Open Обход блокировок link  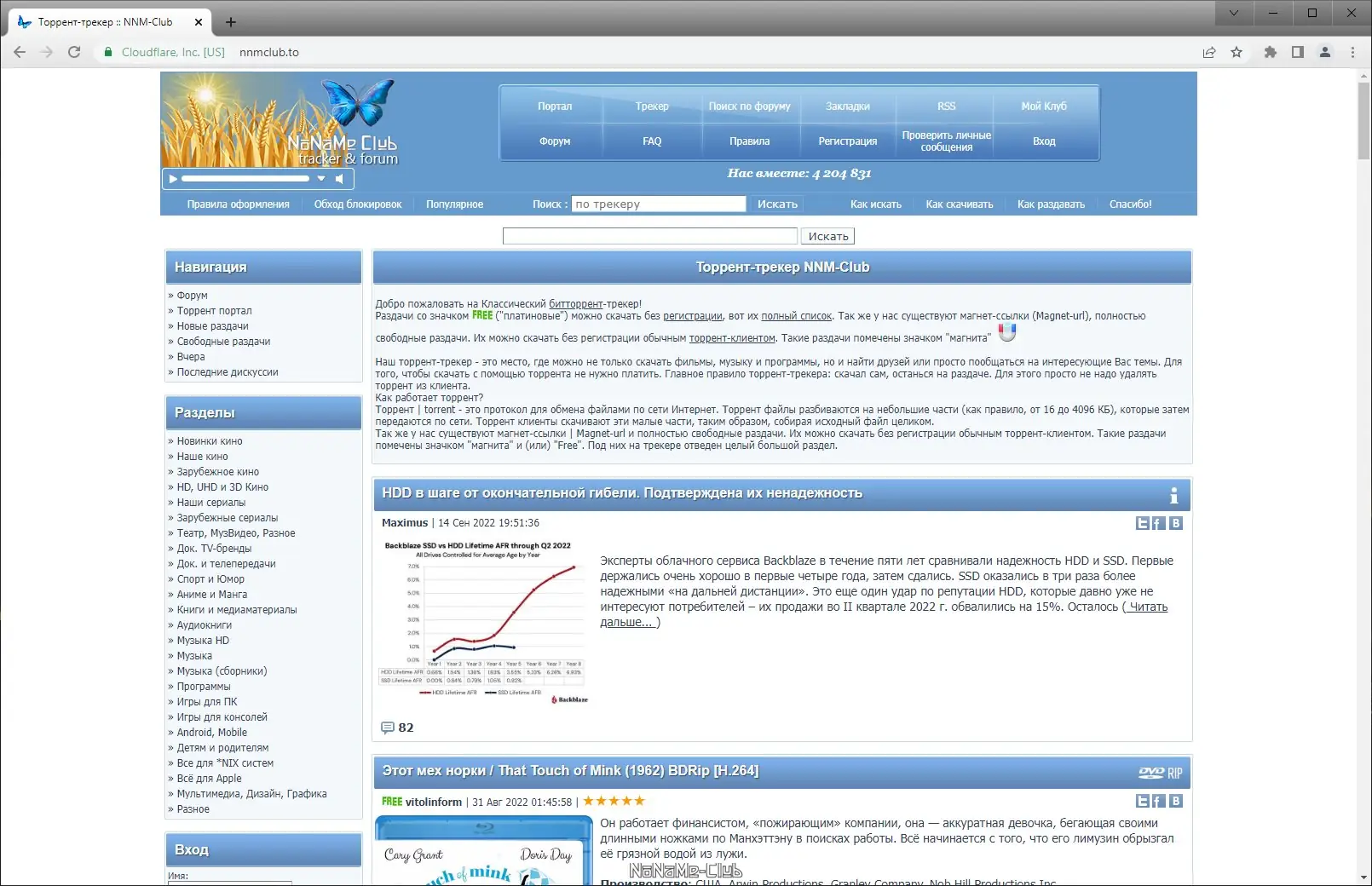tap(358, 204)
